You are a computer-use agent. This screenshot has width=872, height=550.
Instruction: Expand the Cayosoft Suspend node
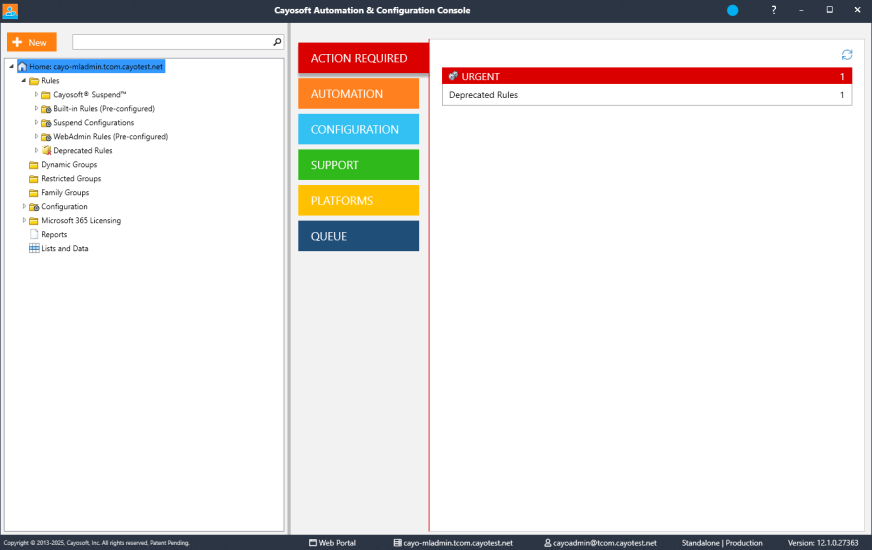coord(36,95)
